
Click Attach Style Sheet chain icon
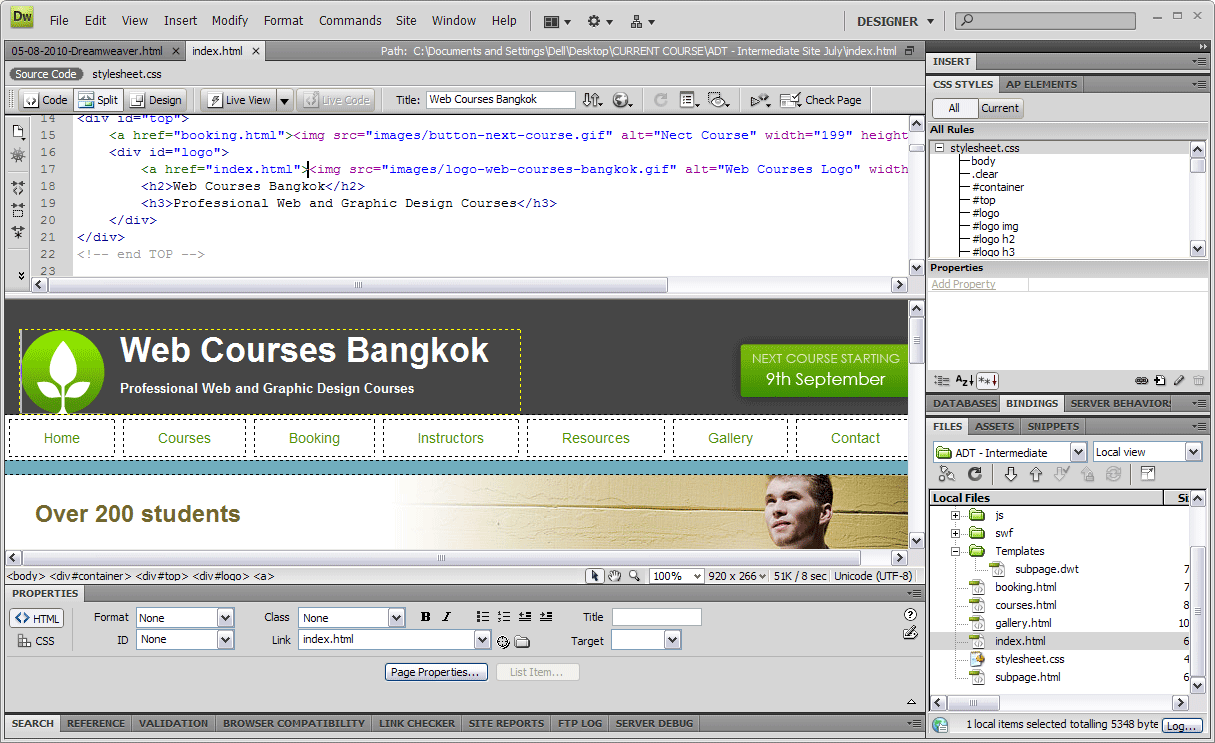coord(1141,380)
